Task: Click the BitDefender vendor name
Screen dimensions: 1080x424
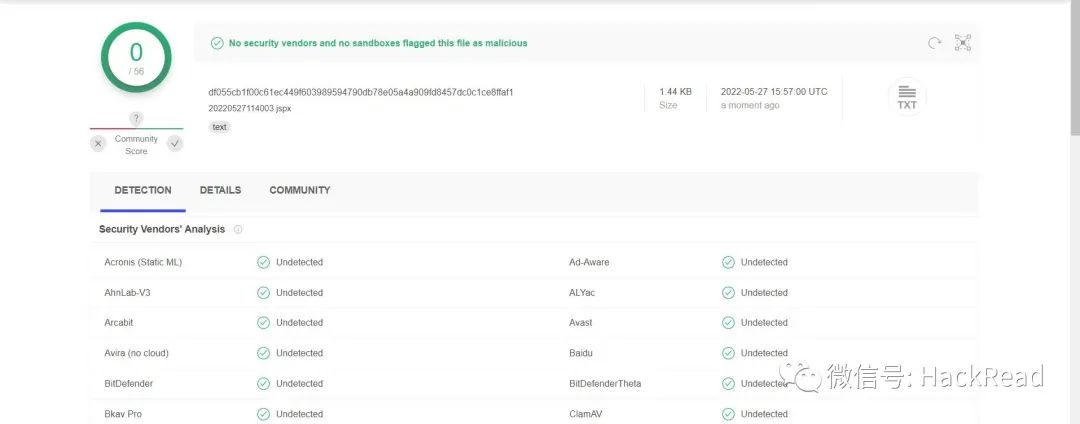Action: coord(129,383)
